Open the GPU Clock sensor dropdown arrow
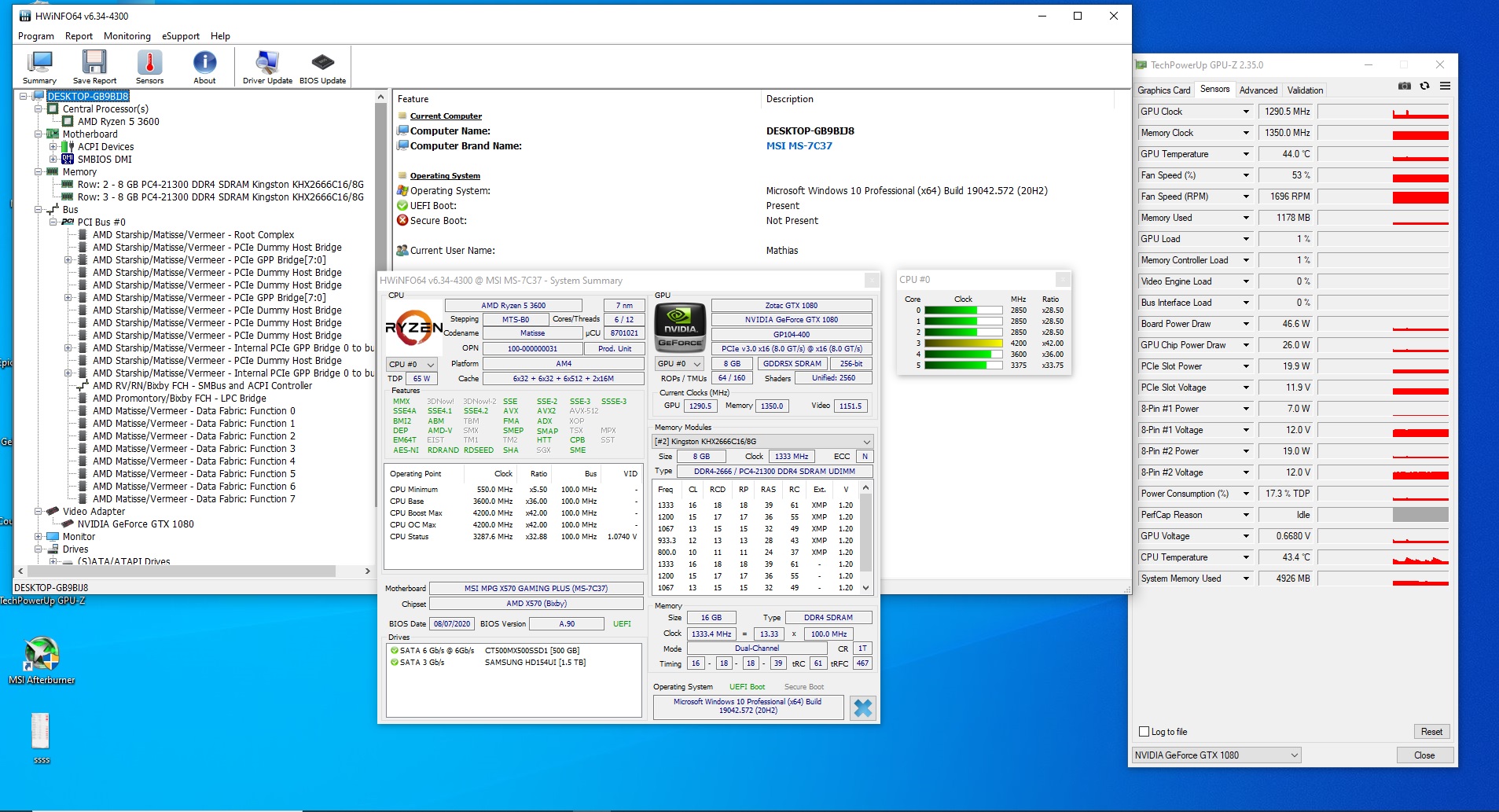The image size is (1499, 812). [x=1246, y=112]
